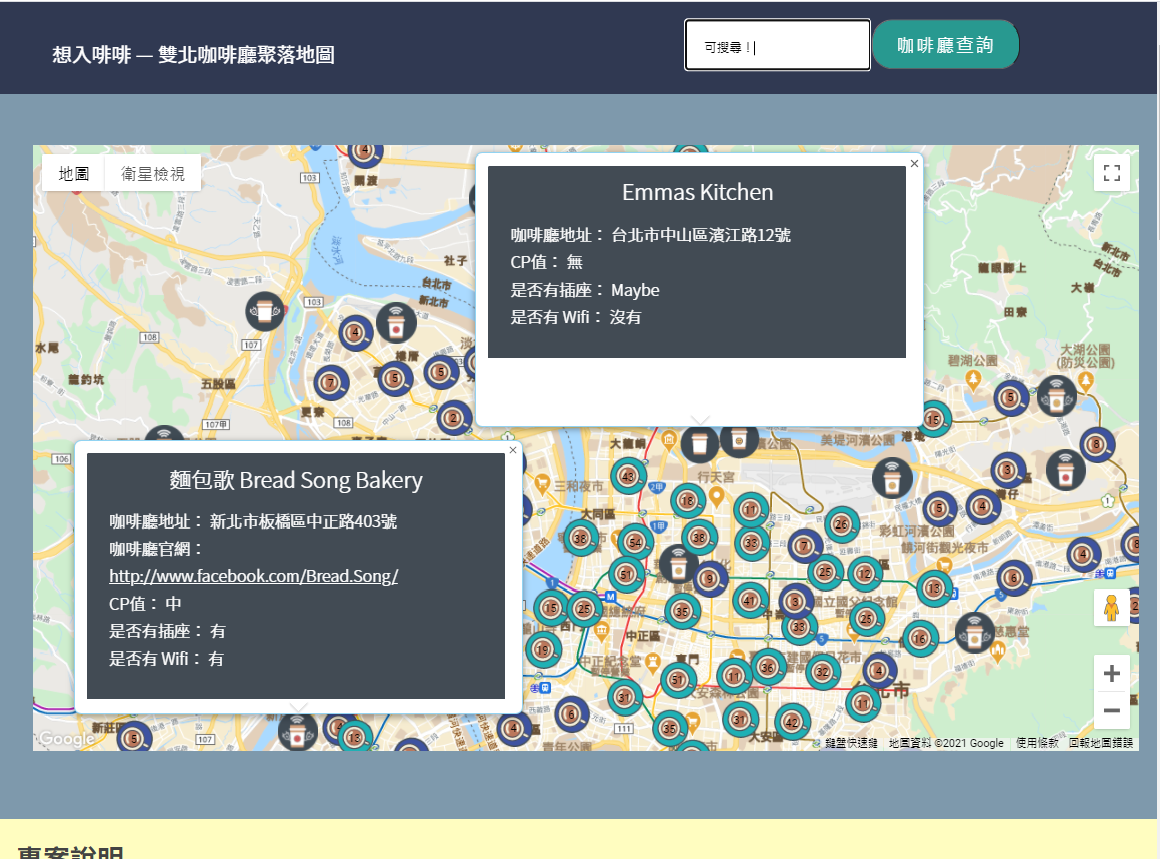The width and height of the screenshot is (1167, 859).
Task: Click the cluster marker showing 36
Action: 768,667
